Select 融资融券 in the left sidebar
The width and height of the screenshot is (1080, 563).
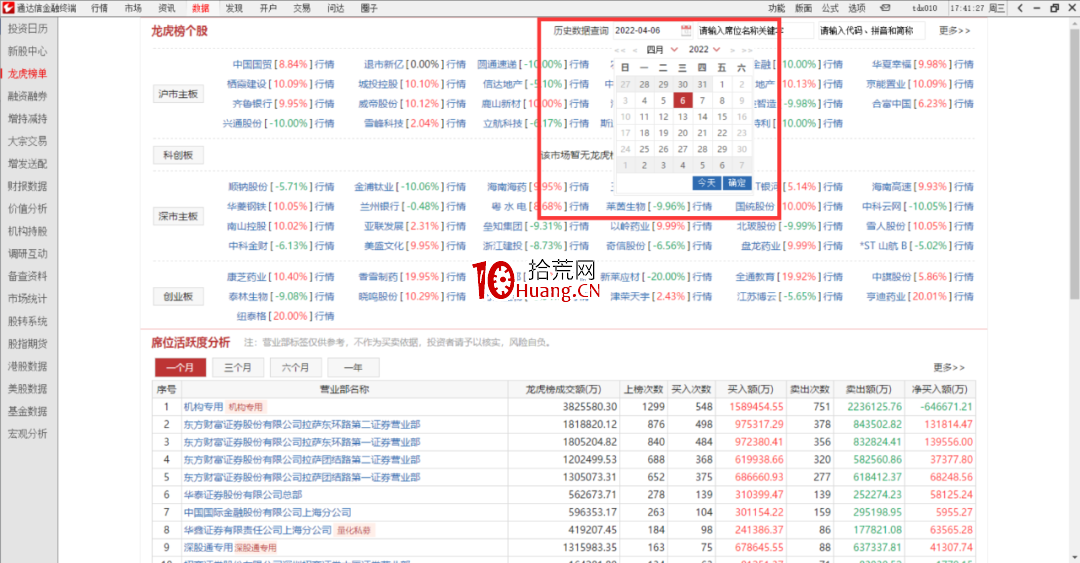pos(28,96)
